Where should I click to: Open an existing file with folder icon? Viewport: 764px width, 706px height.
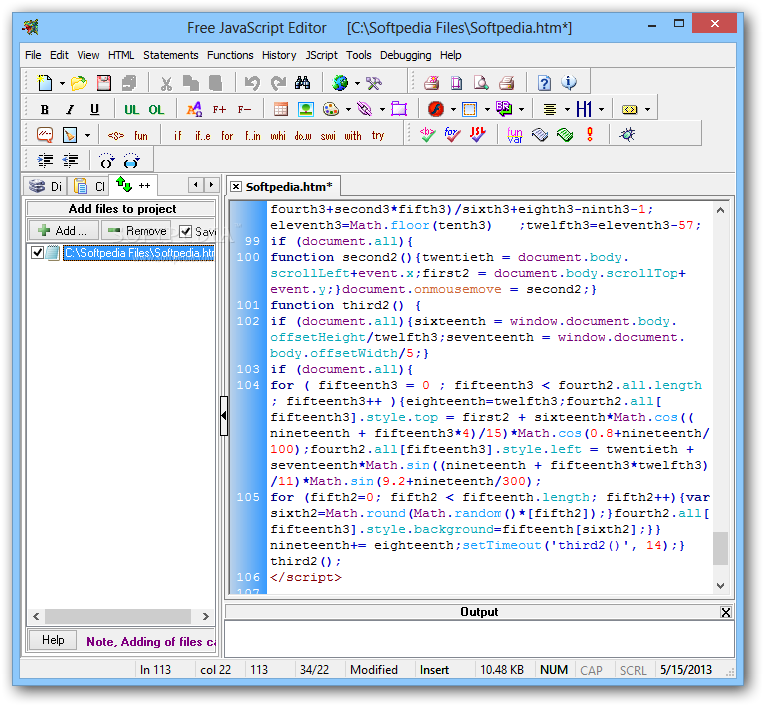point(78,83)
